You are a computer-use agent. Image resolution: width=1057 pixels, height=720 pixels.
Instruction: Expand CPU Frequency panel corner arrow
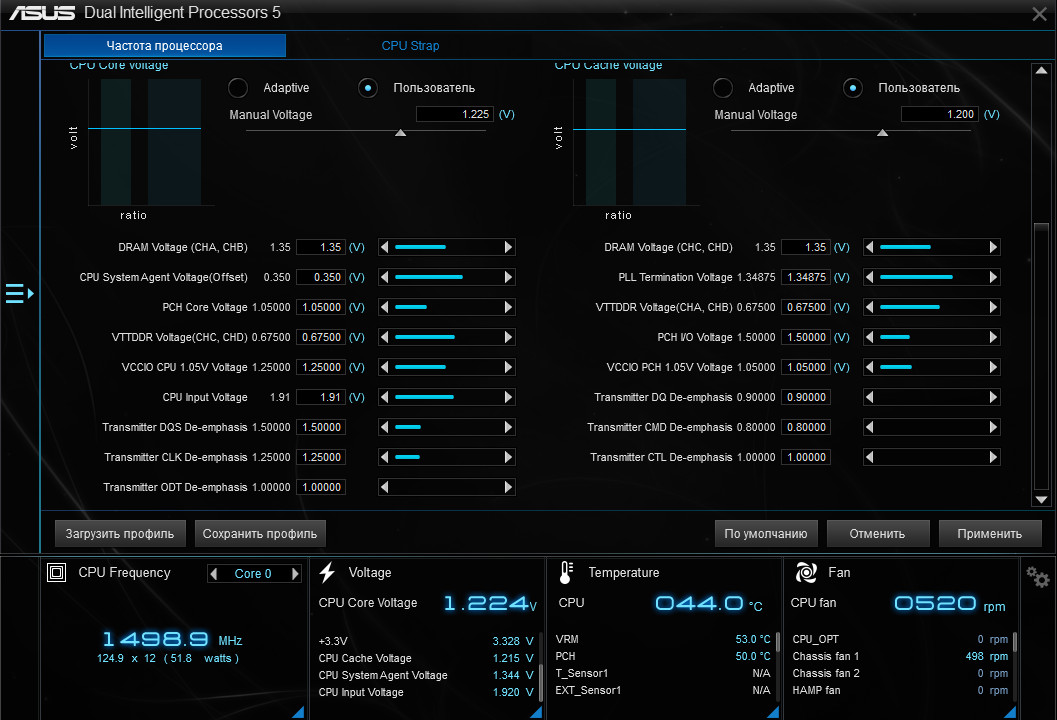298,712
